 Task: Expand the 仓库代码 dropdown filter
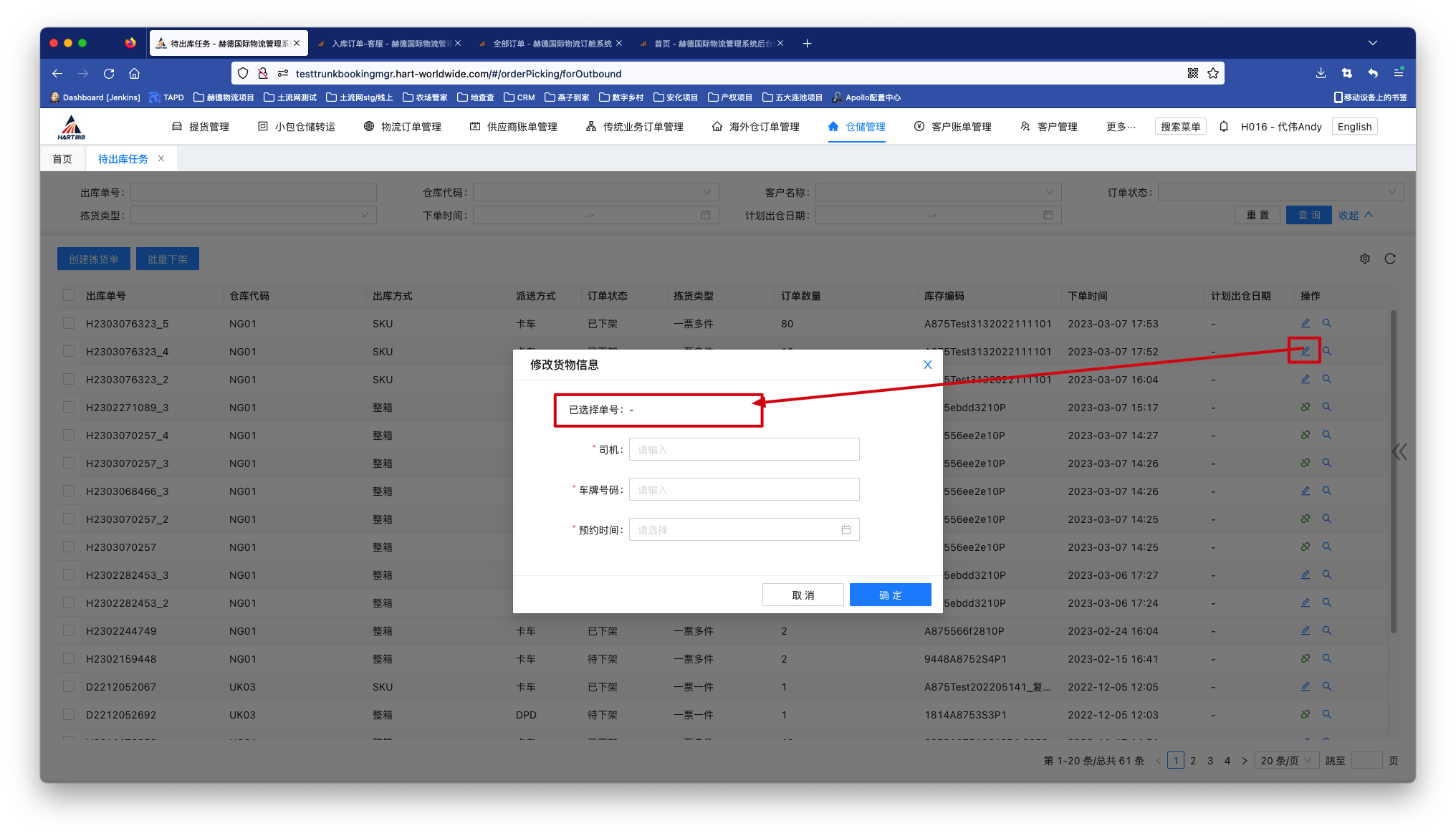coord(595,192)
